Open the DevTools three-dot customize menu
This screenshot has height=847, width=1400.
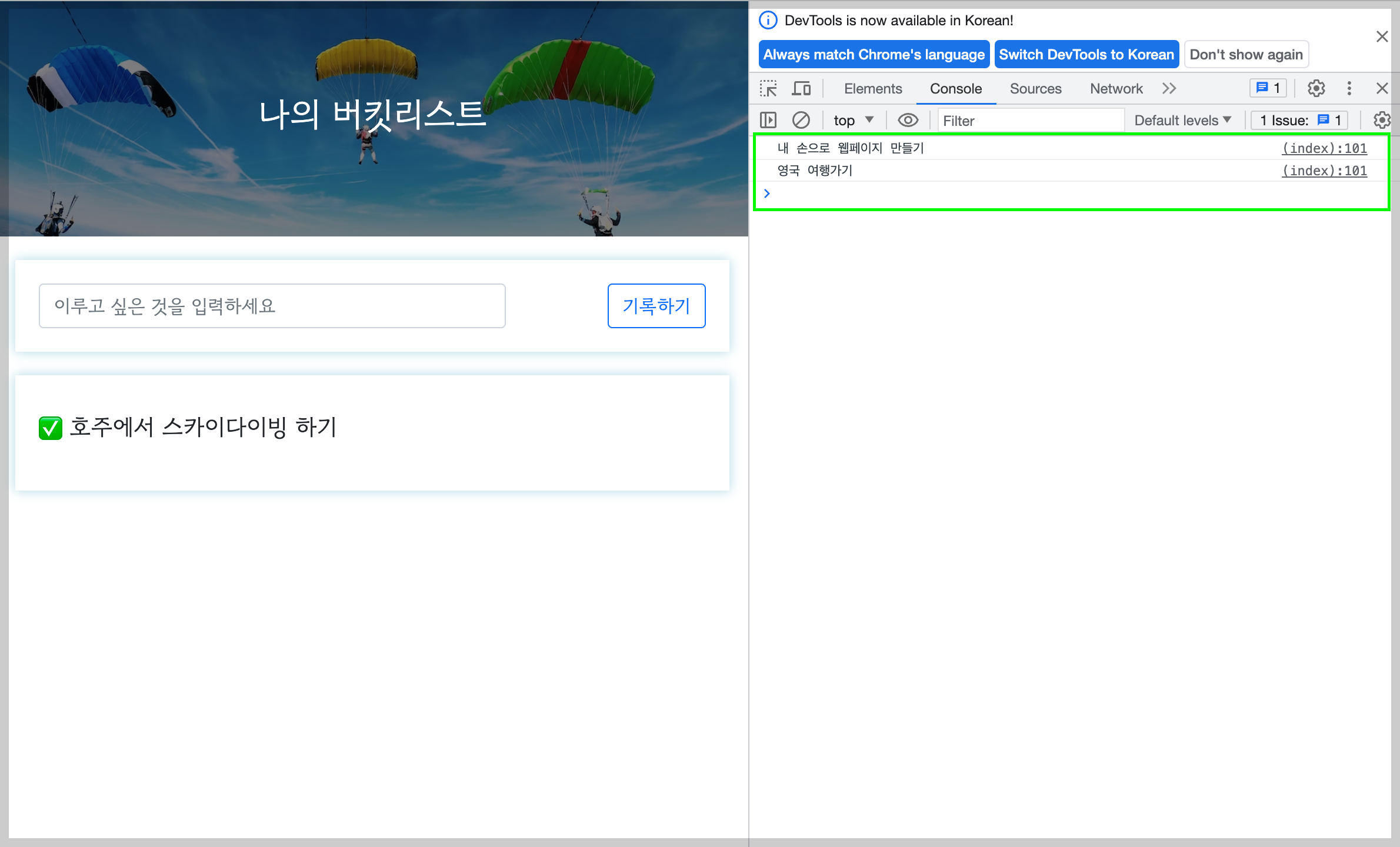click(1349, 89)
